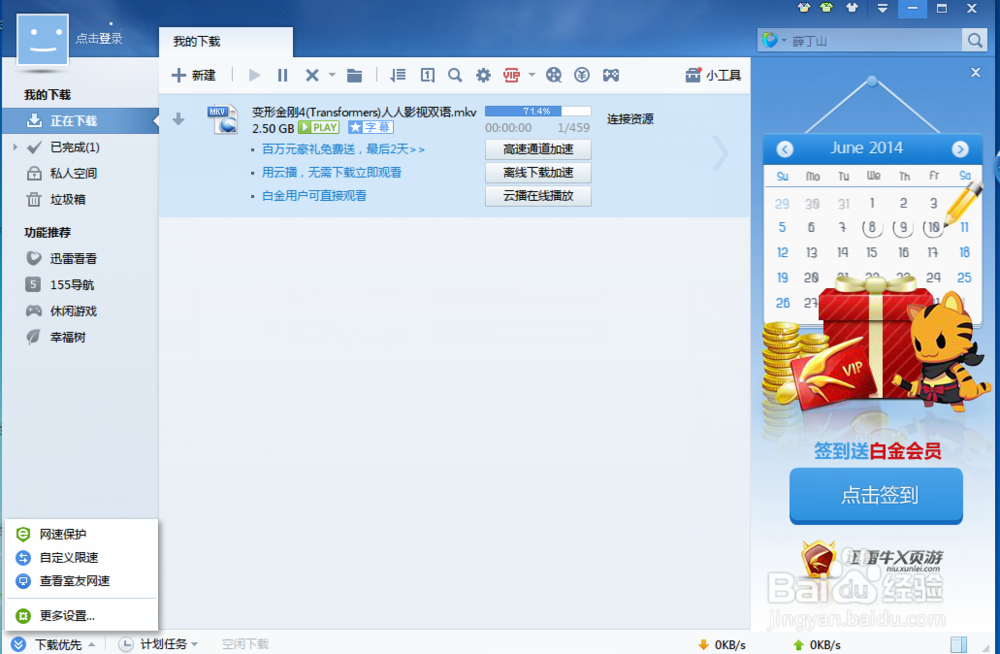Click the search magnifier button top right
This screenshot has height=654, width=1000.
point(974,41)
